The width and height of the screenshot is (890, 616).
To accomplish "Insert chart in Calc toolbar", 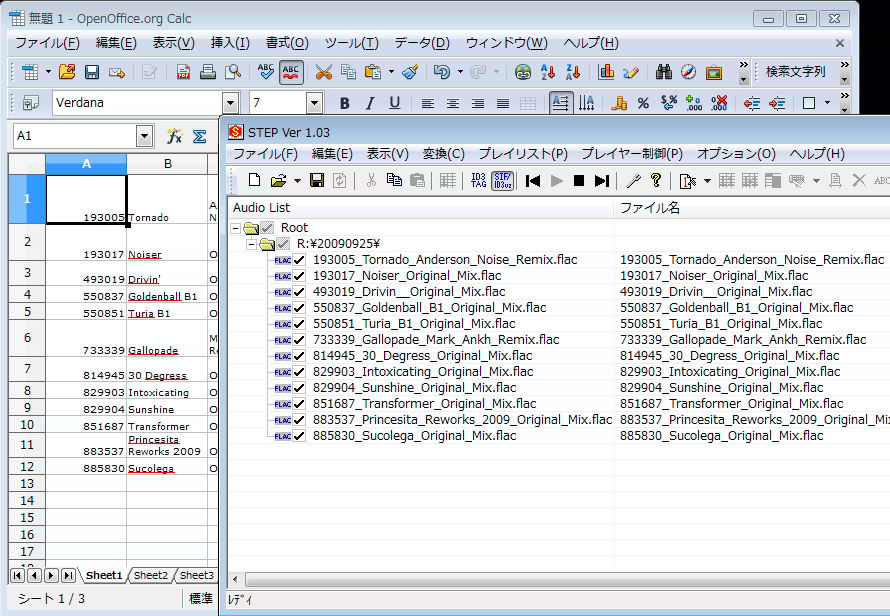I will pos(606,72).
